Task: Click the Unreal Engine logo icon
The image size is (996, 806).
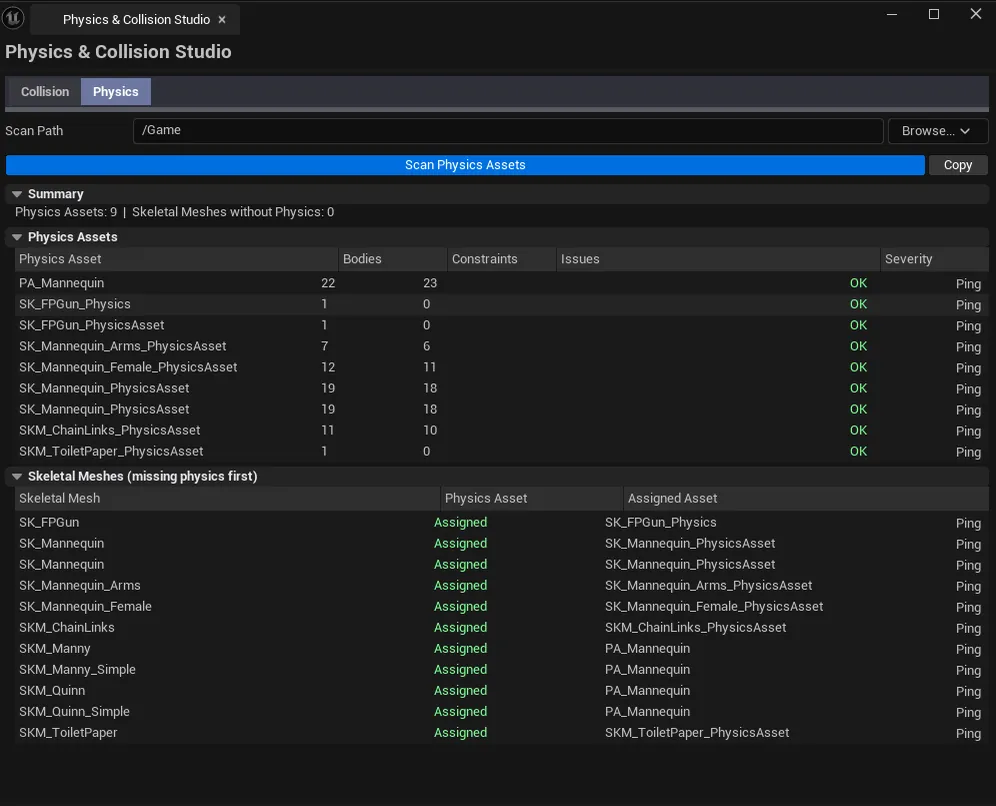Action: pyautogui.click(x=13, y=18)
